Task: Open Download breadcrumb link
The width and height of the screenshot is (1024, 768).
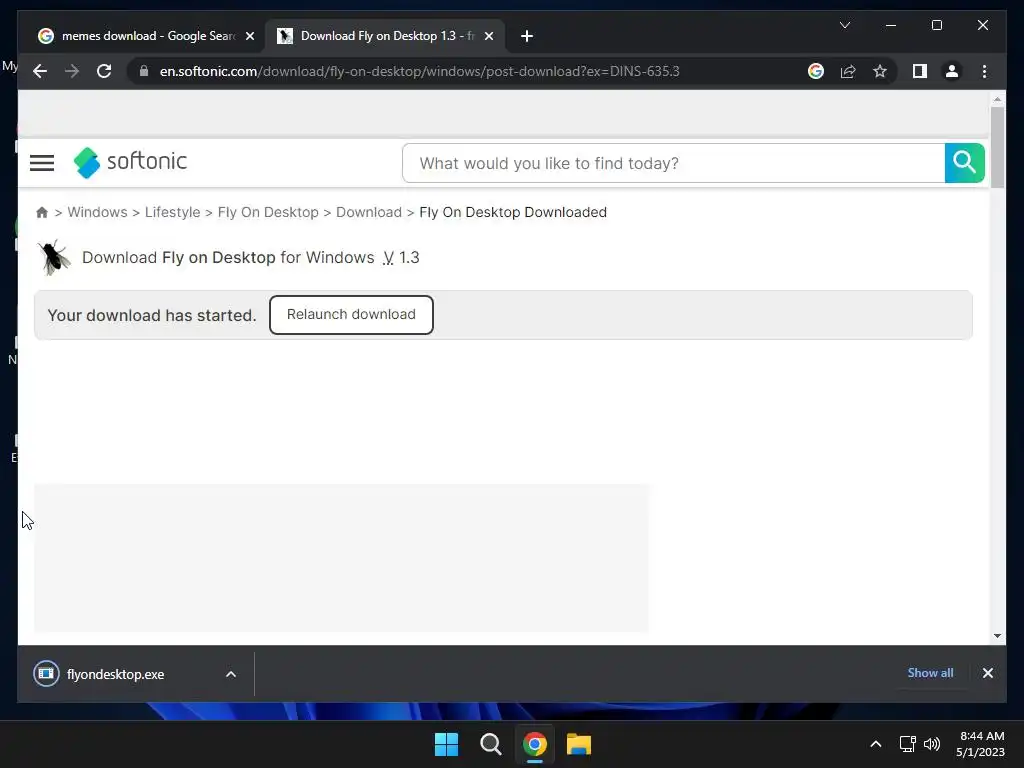Action: pos(368,212)
